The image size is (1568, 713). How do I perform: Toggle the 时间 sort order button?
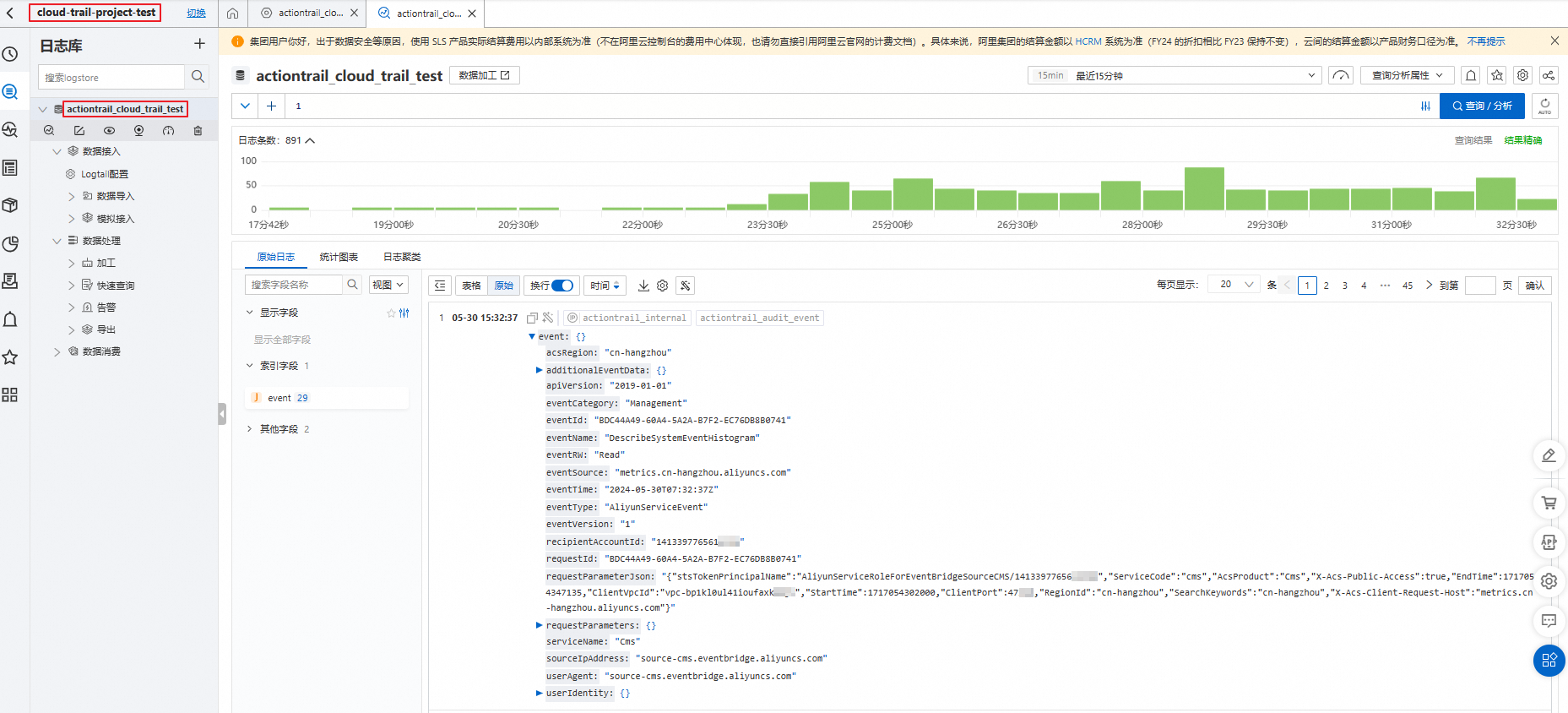(x=605, y=286)
